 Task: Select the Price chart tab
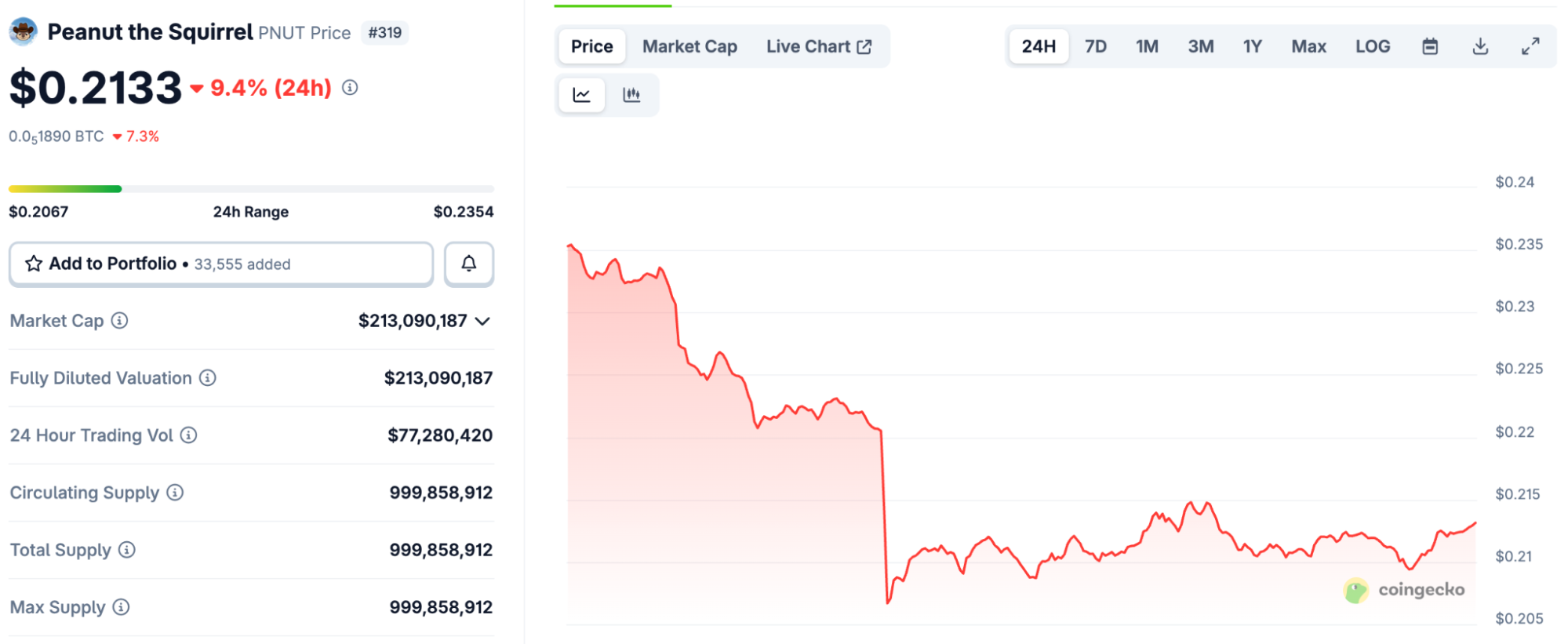[591, 46]
